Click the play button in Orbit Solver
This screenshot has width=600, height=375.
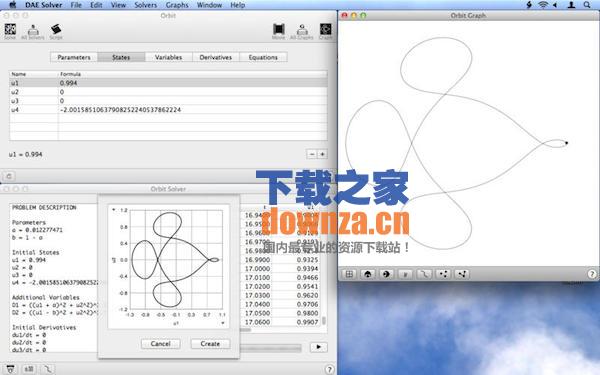pyautogui.click(x=318, y=347)
